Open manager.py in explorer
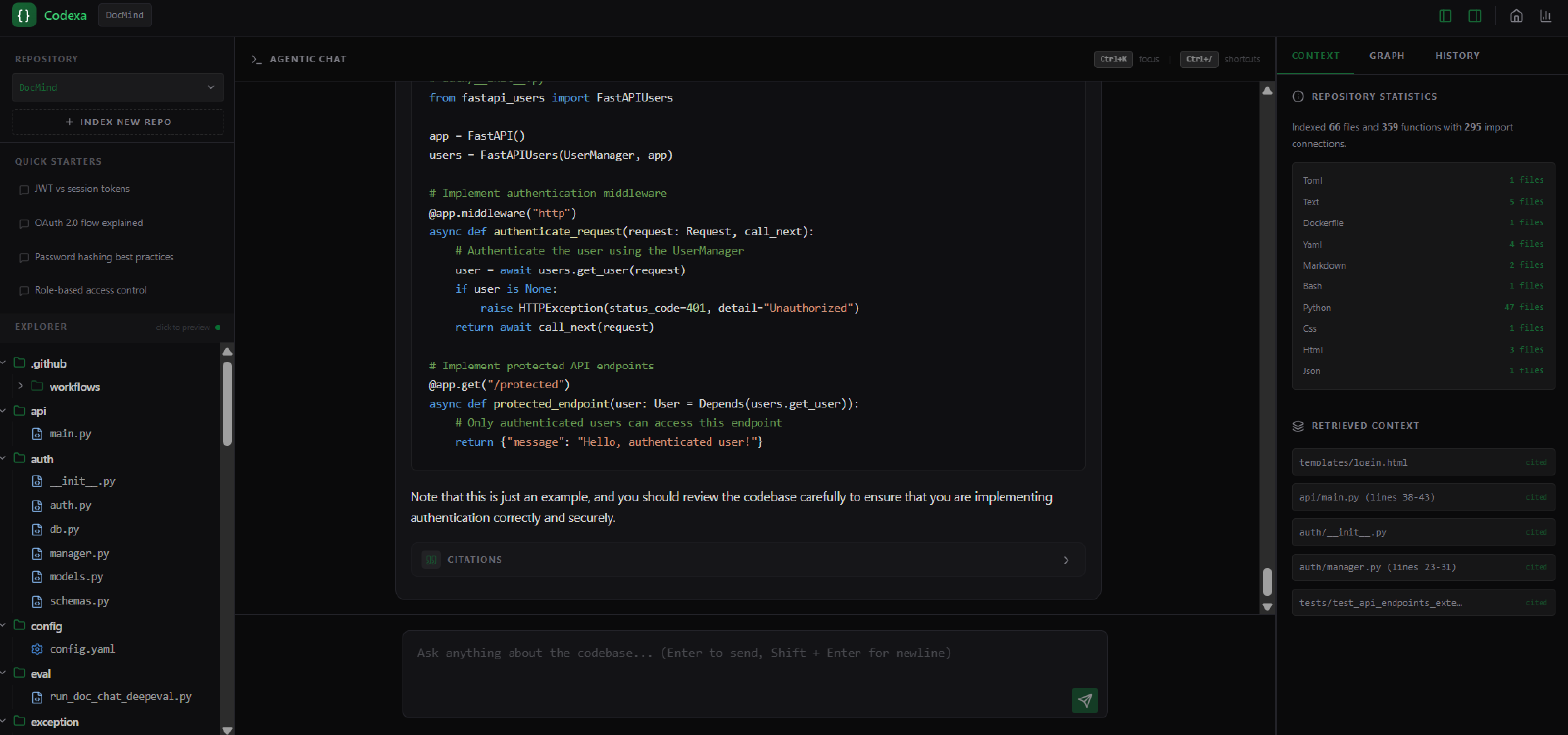 [x=79, y=554]
